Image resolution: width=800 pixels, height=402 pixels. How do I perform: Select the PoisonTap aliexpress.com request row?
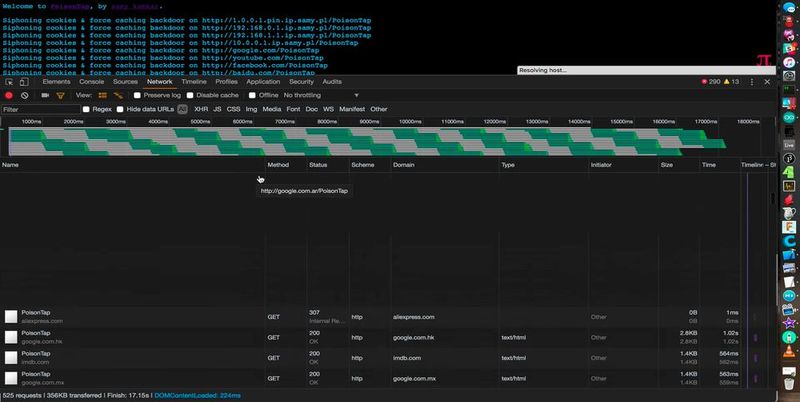pos(388,317)
